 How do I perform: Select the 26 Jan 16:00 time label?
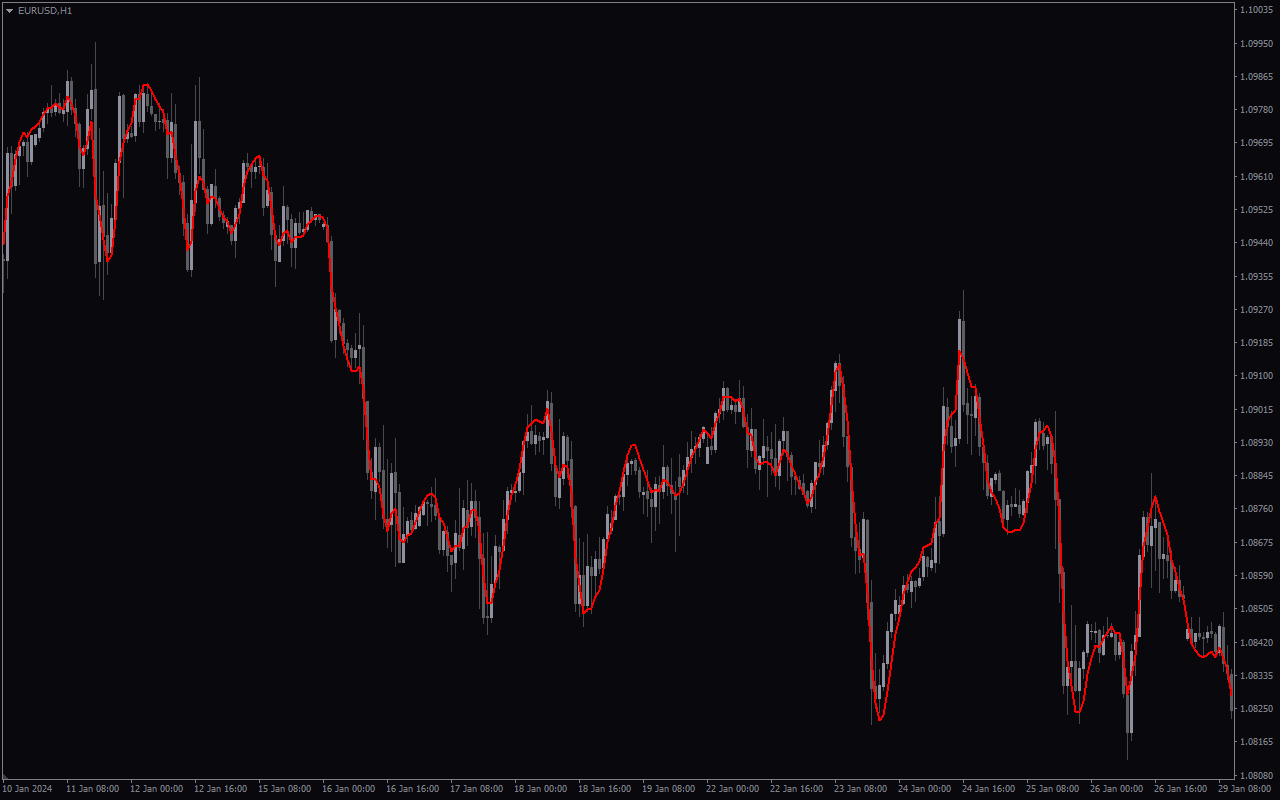[1180, 788]
